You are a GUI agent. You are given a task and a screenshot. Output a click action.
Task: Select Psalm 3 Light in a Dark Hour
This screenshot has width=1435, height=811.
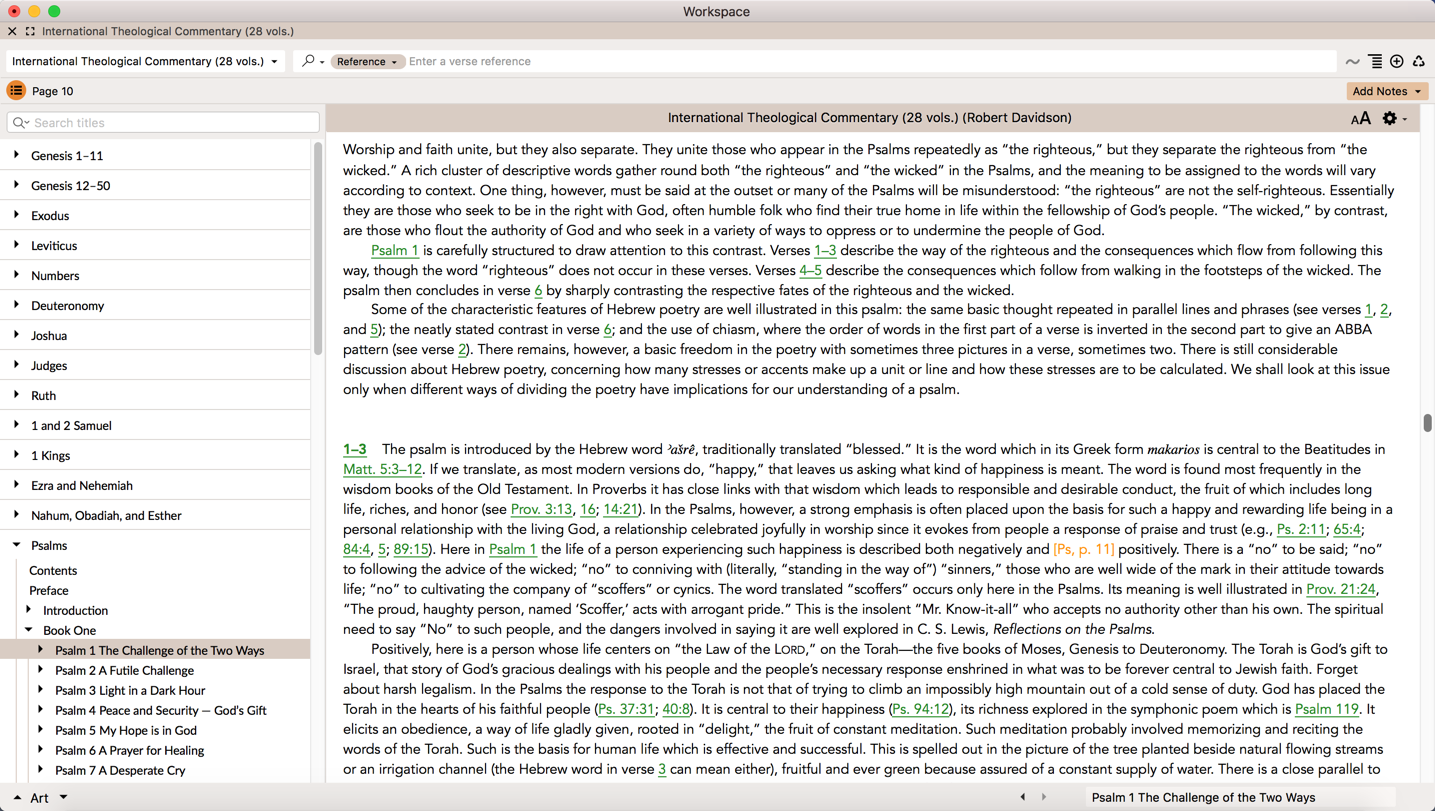coord(130,691)
